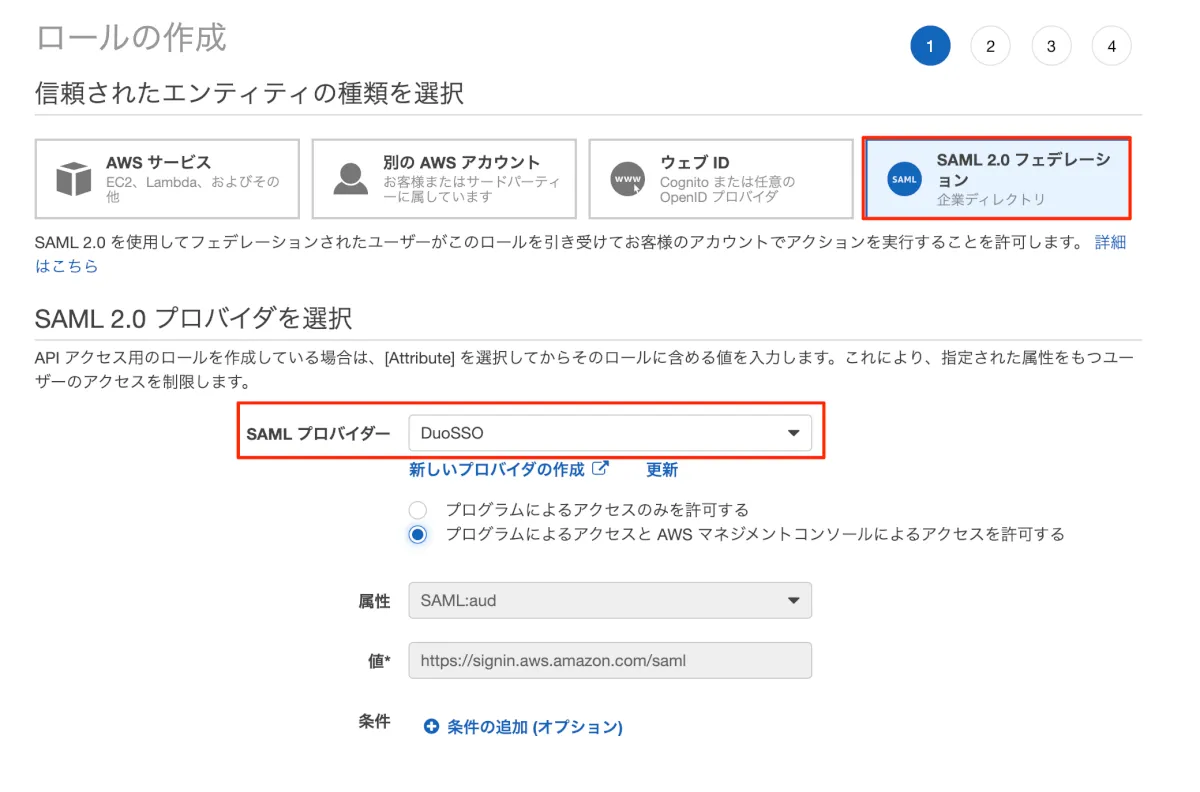The height and width of the screenshot is (792, 1200).
Task: Go to step 3 indicator
Action: tap(1051, 46)
